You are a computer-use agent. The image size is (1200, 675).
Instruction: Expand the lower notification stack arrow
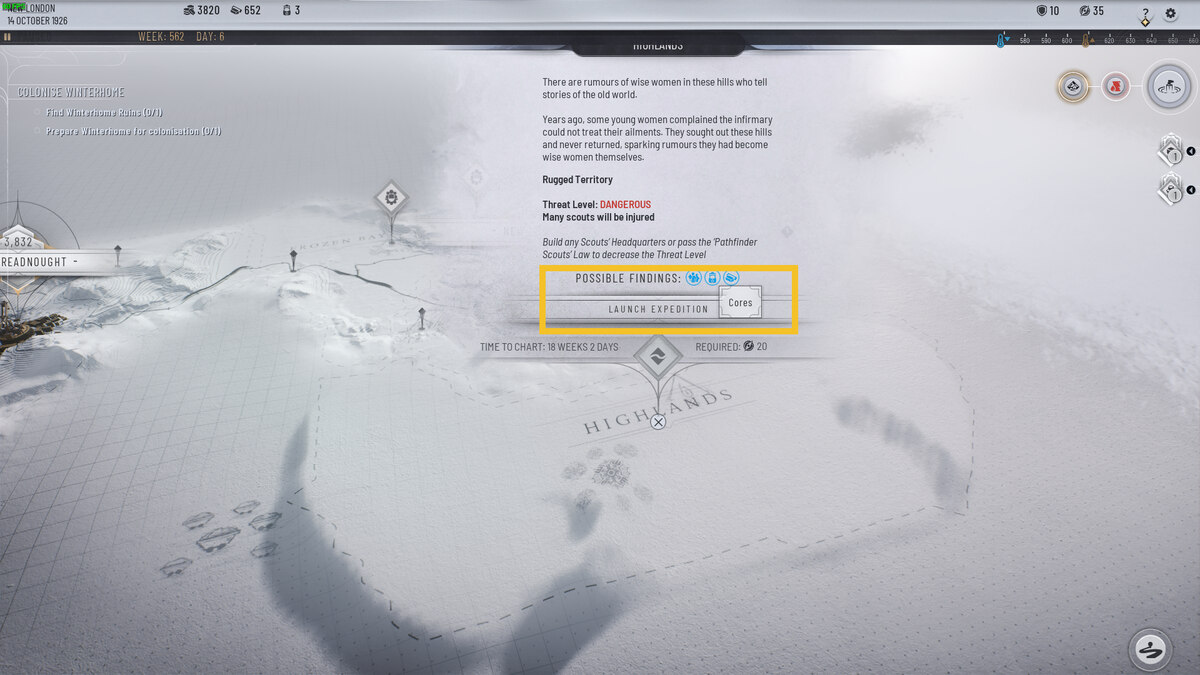(1191, 190)
